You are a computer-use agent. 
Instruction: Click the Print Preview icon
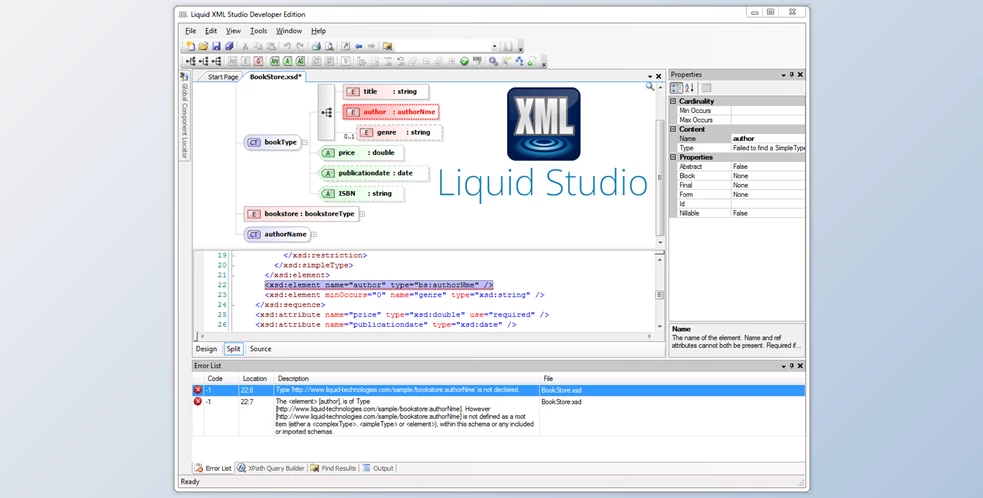click(x=329, y=46)
